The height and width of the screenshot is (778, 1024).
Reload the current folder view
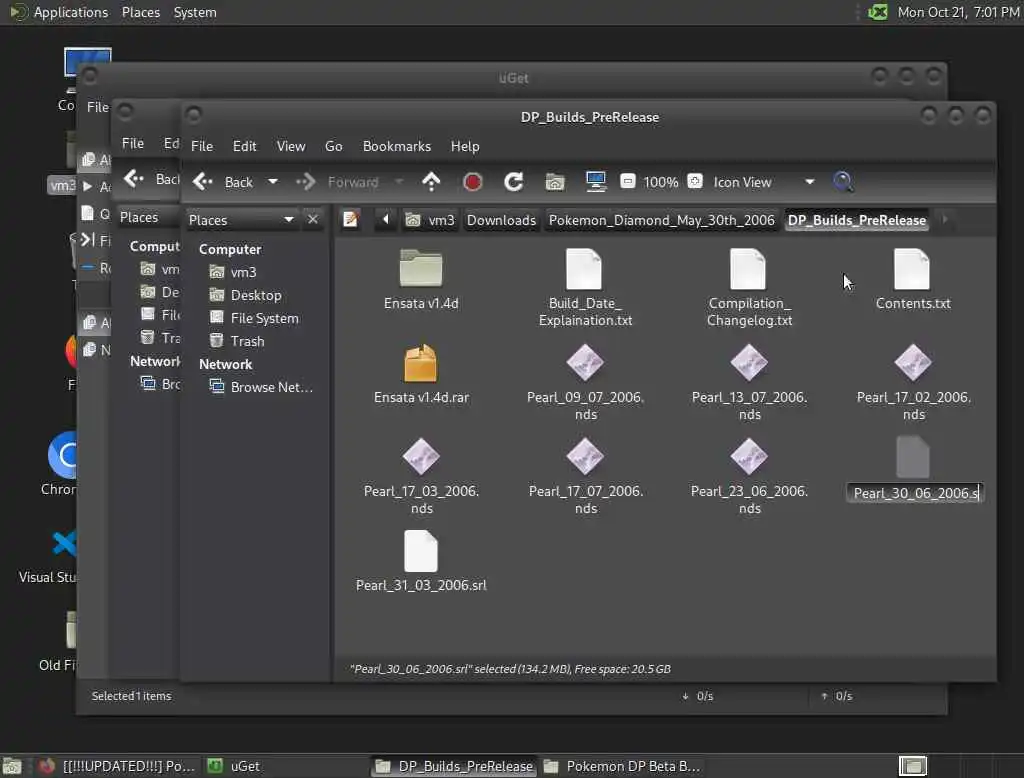(x=514, y=182)
